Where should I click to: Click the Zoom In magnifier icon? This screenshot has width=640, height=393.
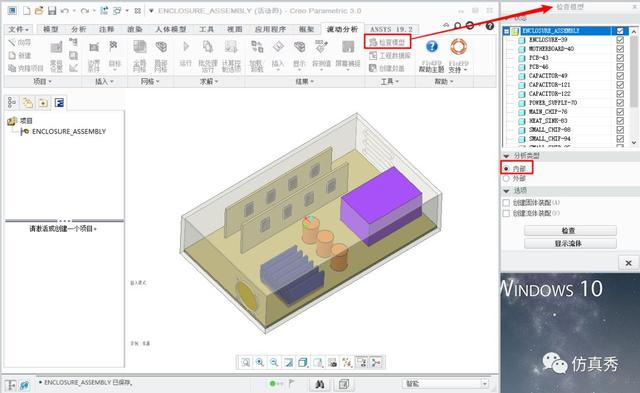tap(260, 362)
